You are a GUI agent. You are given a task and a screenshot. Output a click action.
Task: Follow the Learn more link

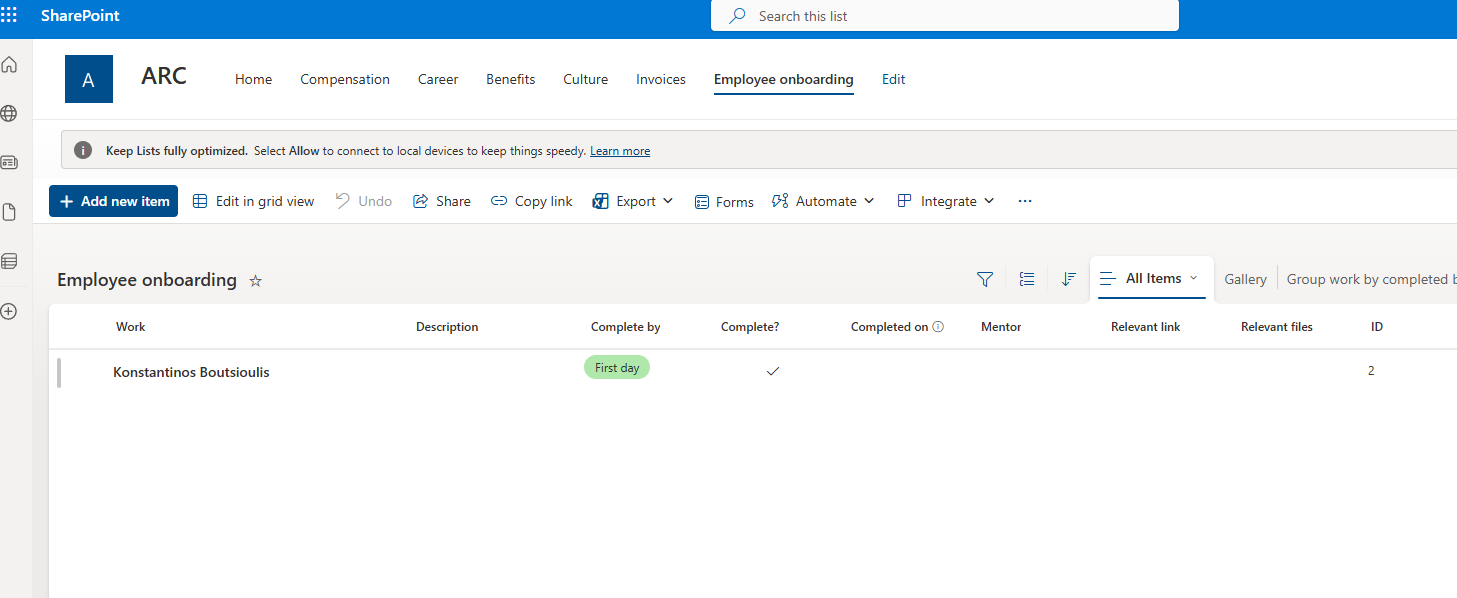click(620, 151)
